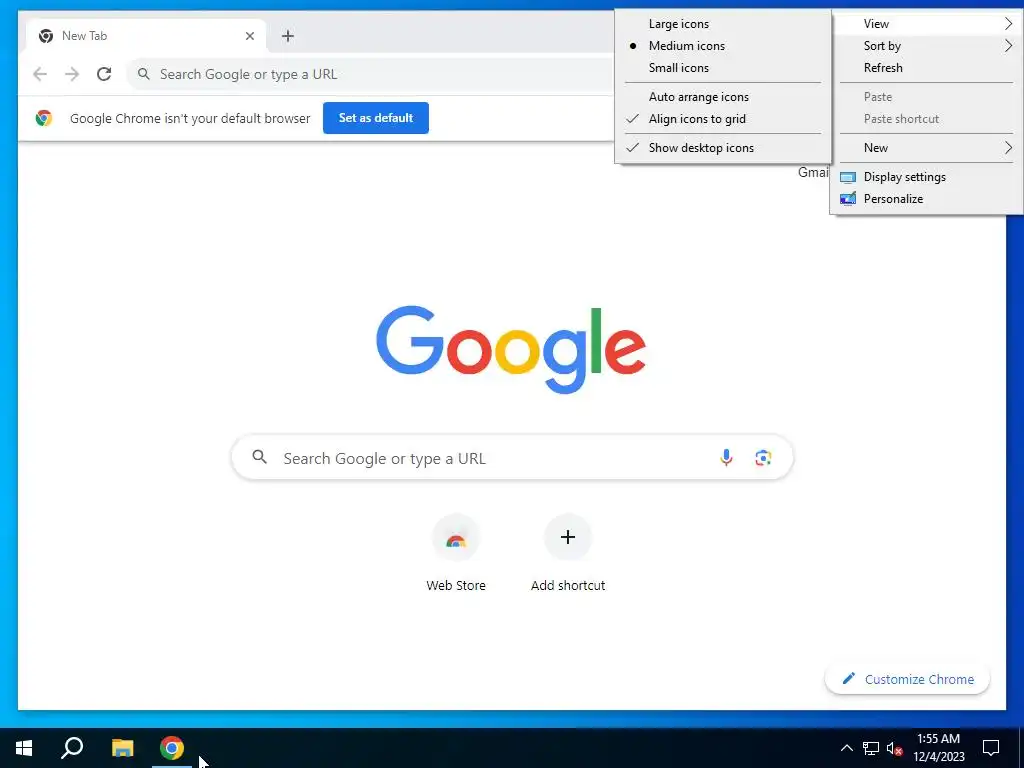This screenshot has width=1024, height=768.
Task: Reload the page with the refresh icon
Action: (104, 74)
